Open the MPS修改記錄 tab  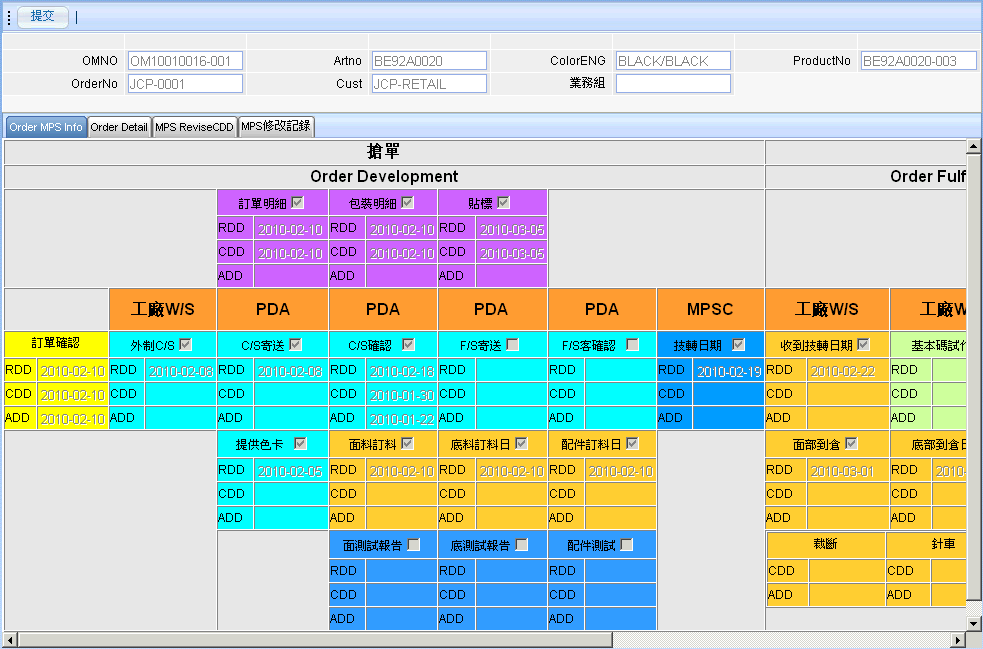coord(276,127)
